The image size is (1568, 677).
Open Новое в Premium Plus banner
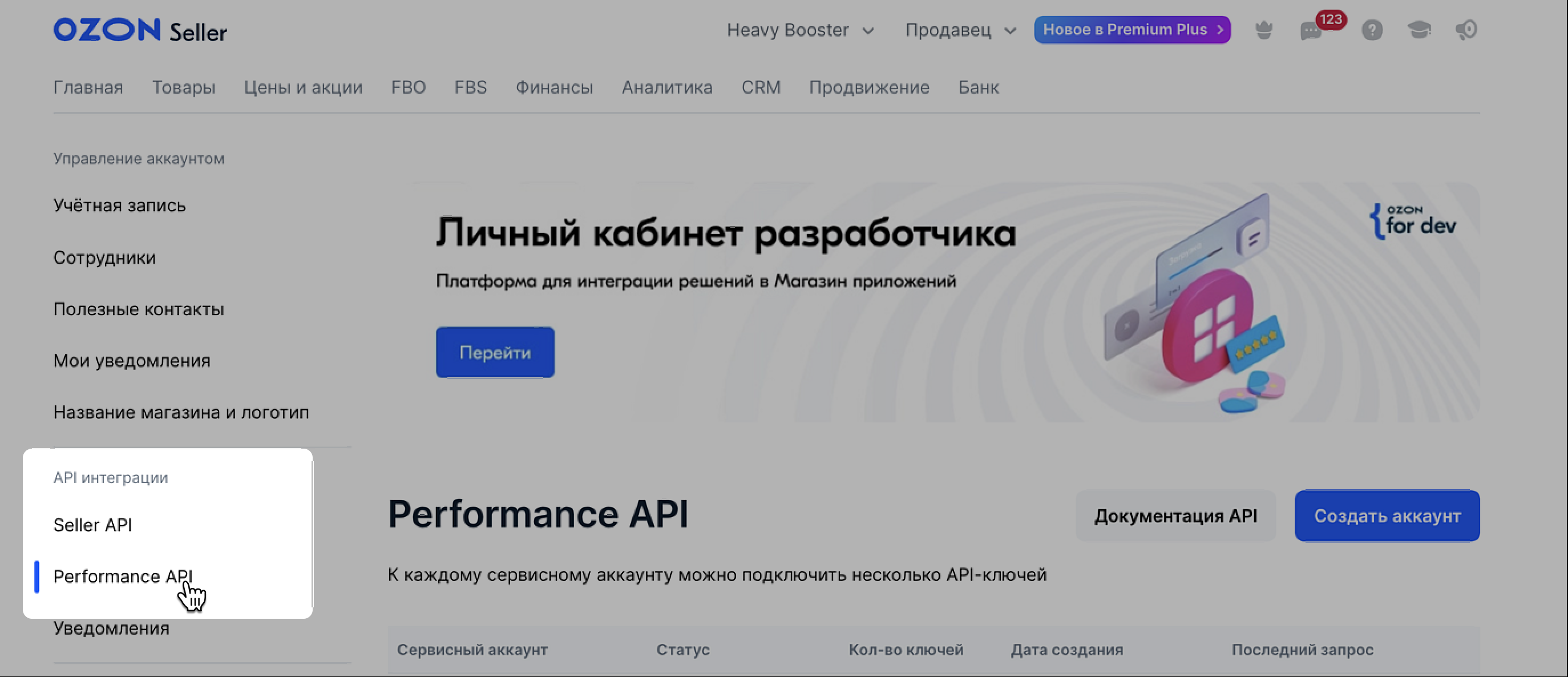point(1132,30)
